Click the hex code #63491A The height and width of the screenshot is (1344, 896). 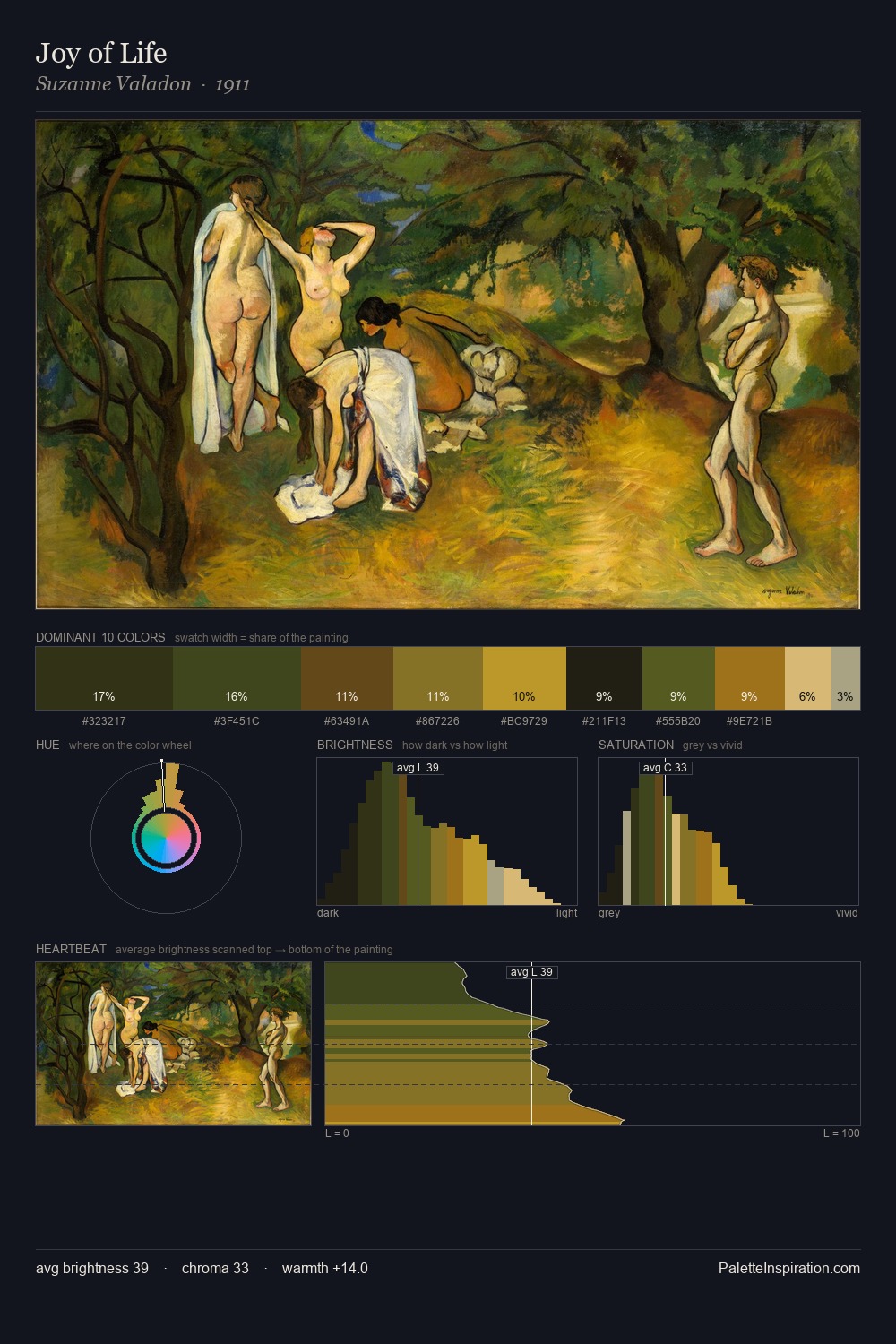point(347,721)
